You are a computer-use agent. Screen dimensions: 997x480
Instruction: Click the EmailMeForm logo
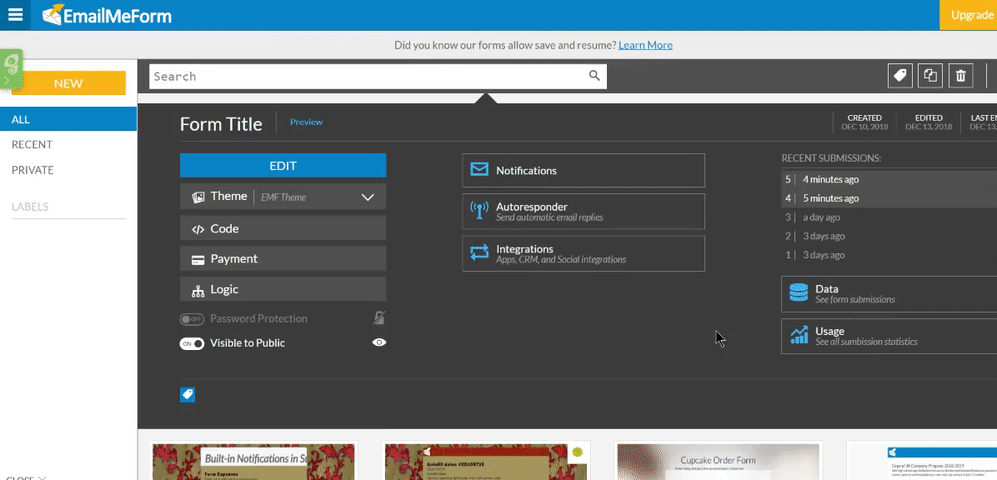tap(107, 15)
